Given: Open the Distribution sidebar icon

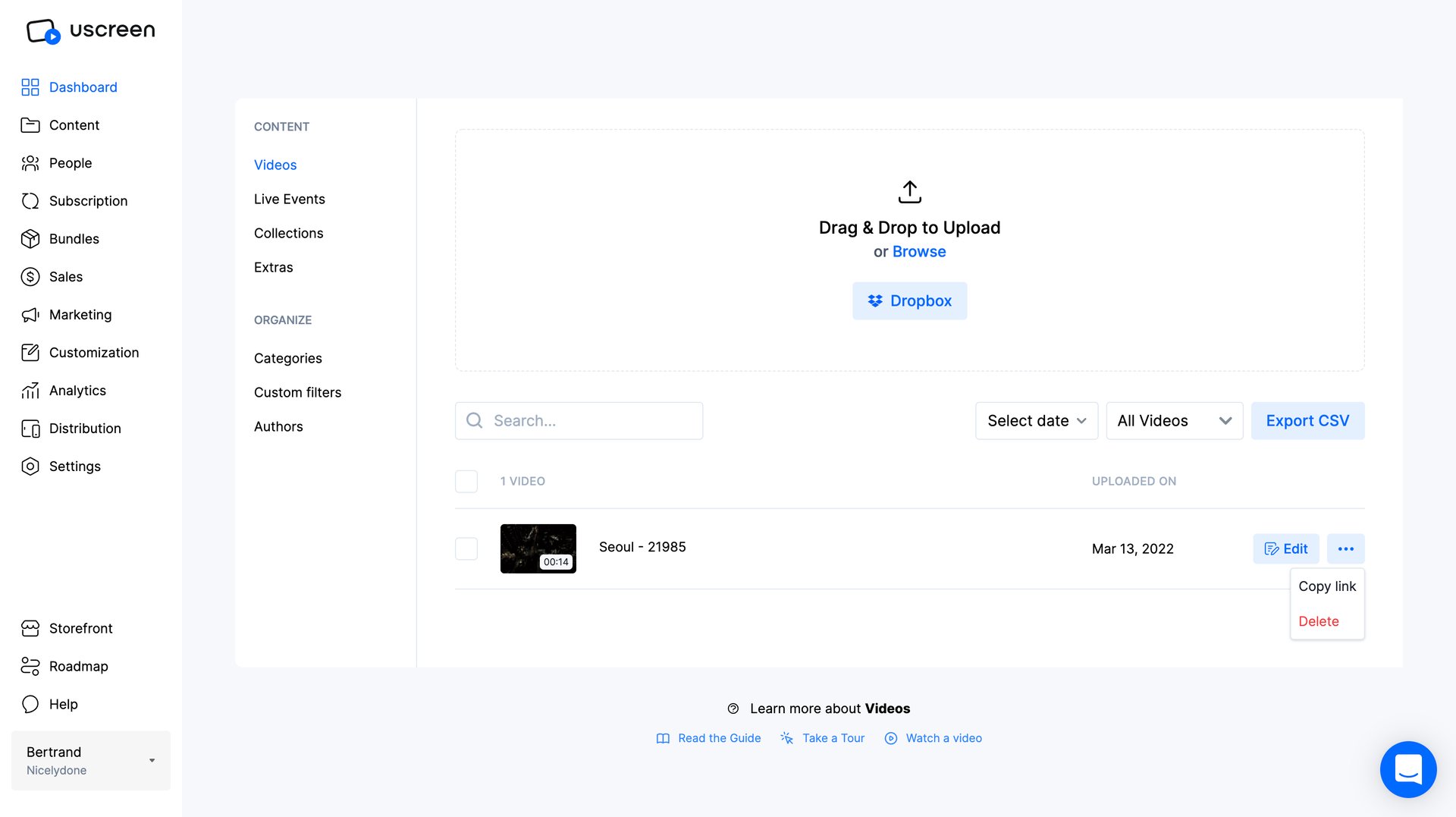Looking at the screenshot, I should (x=30, y=428).
